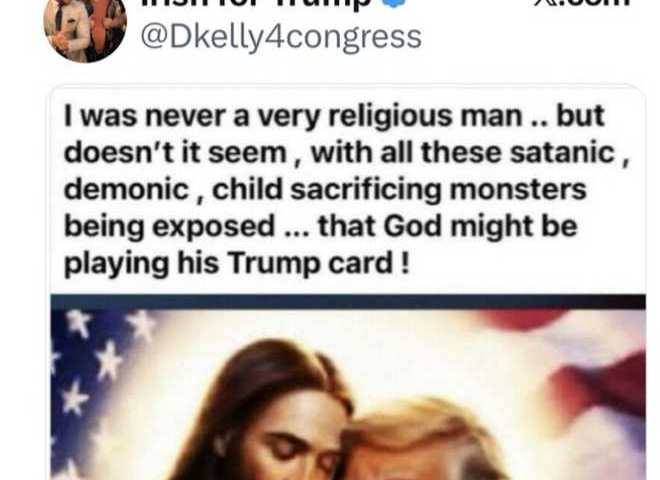Click the word 'demonic' in the text
The image size is (660, 480).
pyautogui.click(x=126, y=189)
